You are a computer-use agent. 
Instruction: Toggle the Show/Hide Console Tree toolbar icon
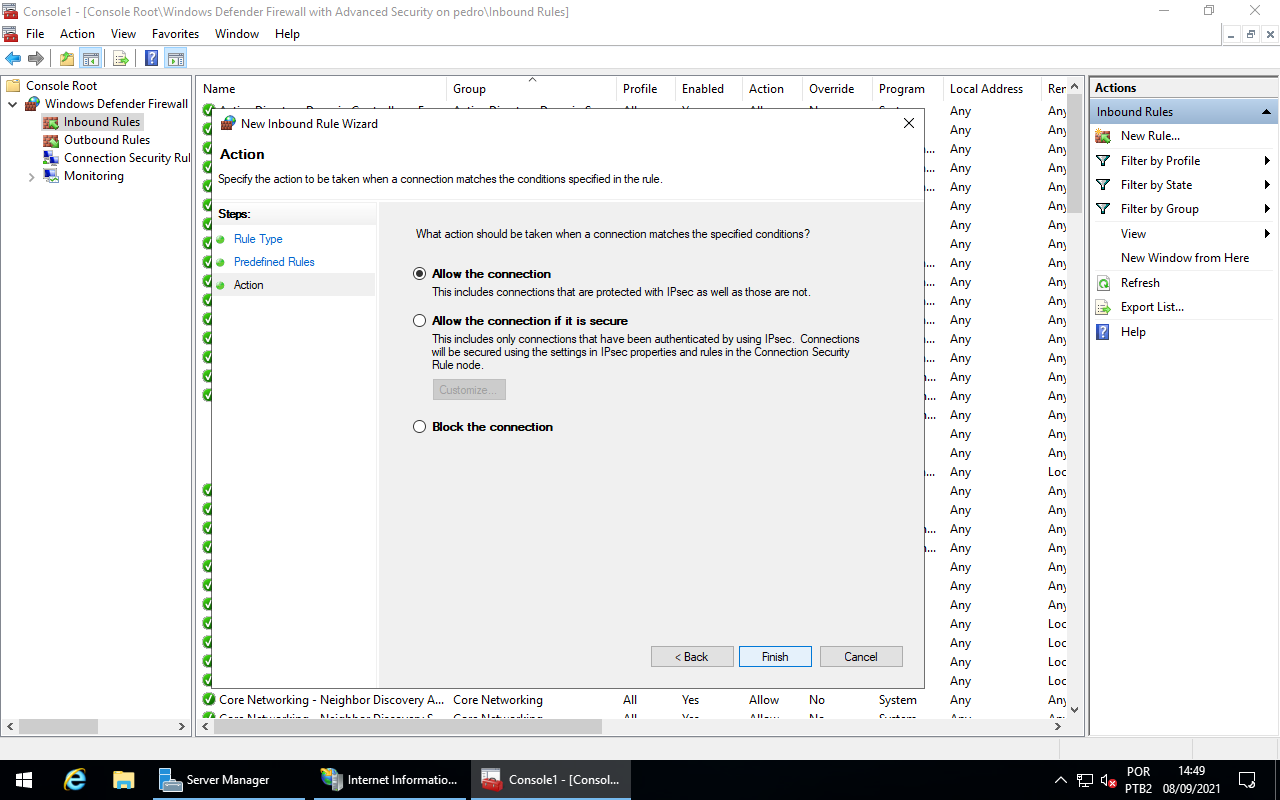pos(90,58)
